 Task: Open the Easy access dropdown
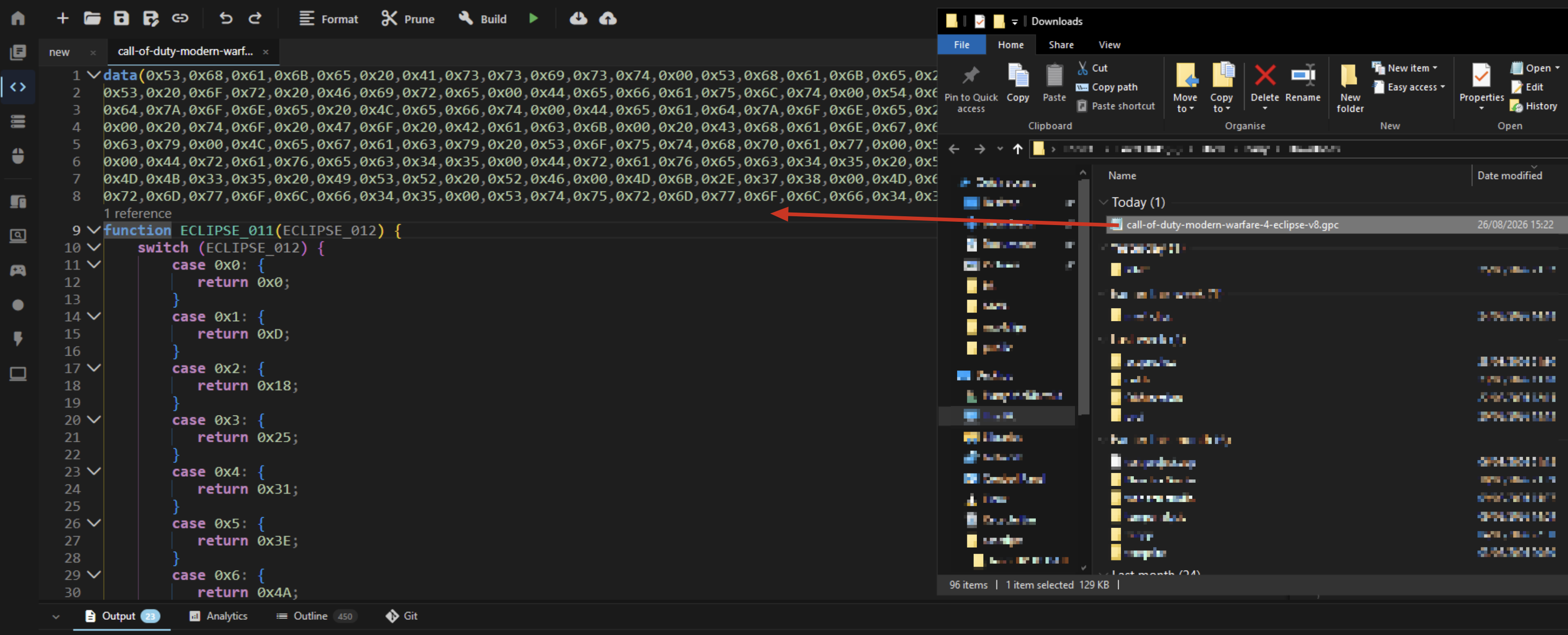tap(1409, 87)
